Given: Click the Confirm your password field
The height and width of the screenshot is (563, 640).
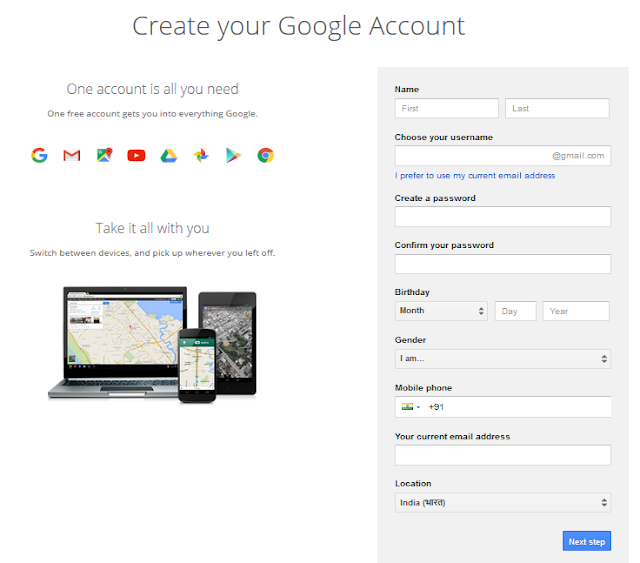Looking at the screenshot, I should coord(502,264).
